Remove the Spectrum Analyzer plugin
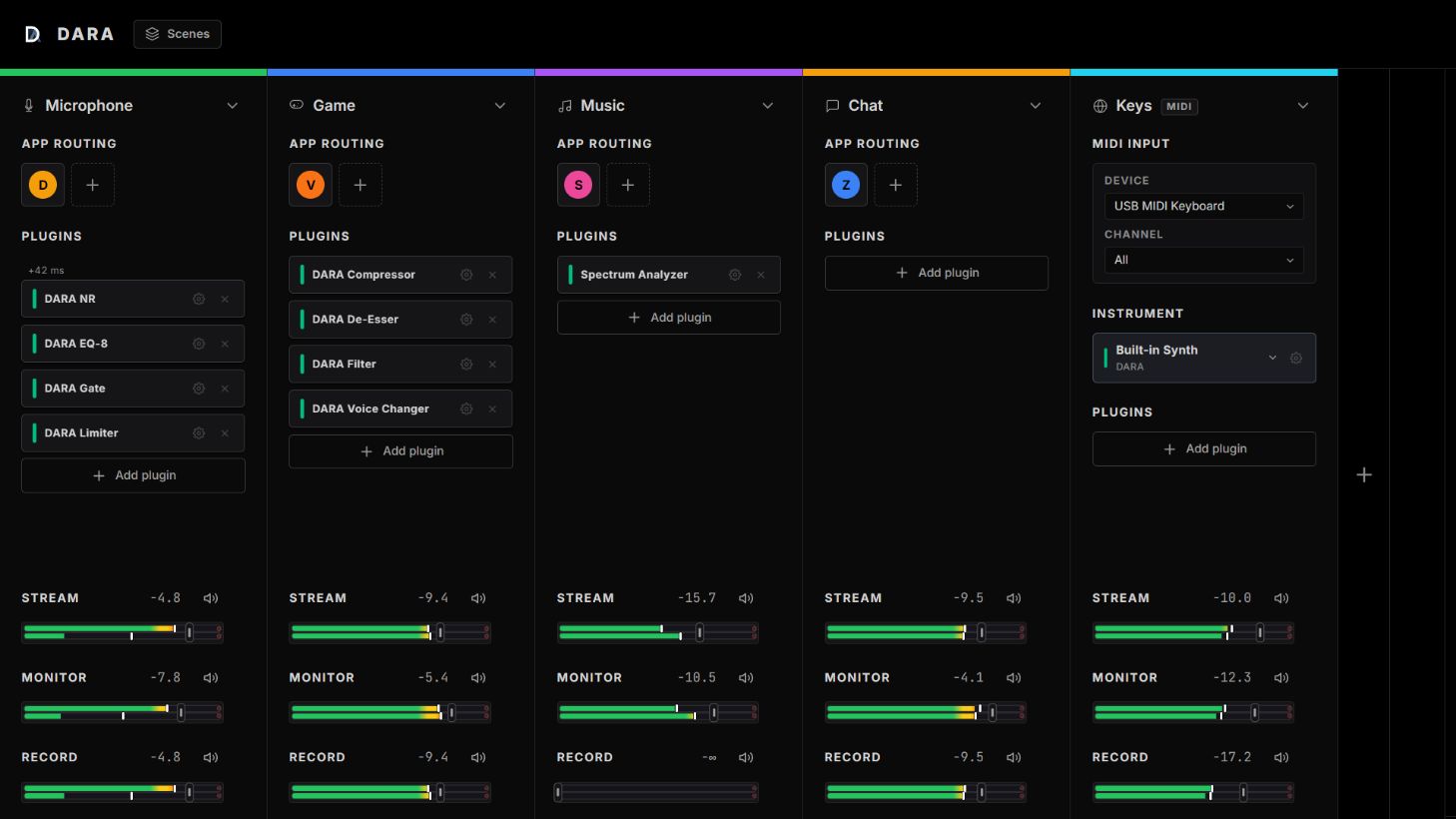 (761, 275)
